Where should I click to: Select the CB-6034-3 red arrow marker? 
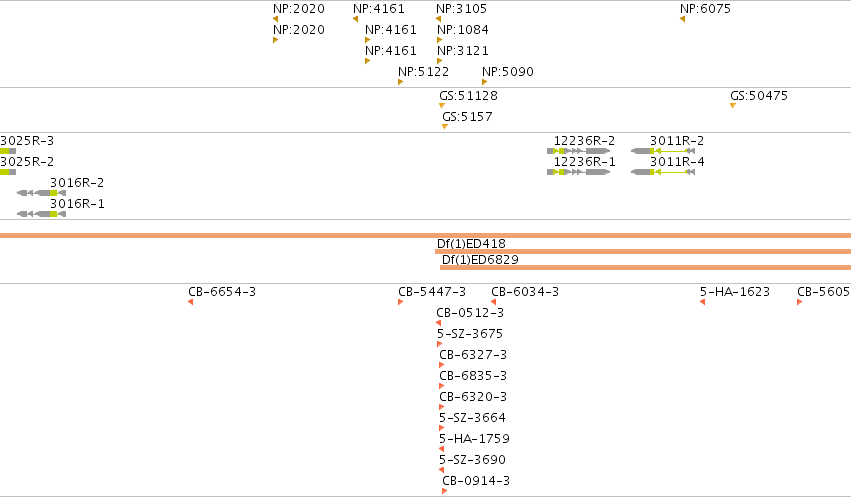point(493,302)
